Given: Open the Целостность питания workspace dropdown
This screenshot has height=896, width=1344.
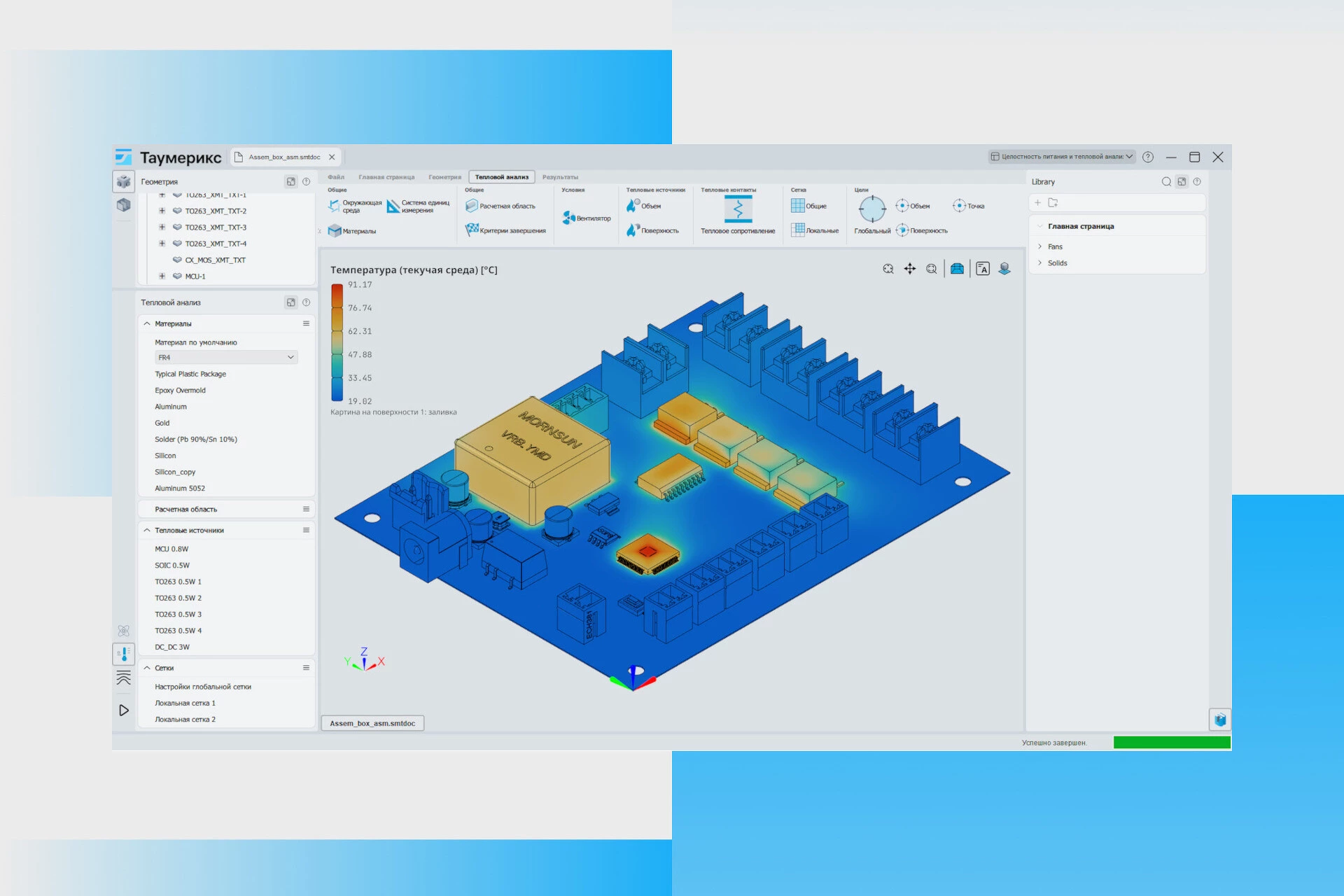Looking at the screenshot, I should click(x=1061, y=157).
